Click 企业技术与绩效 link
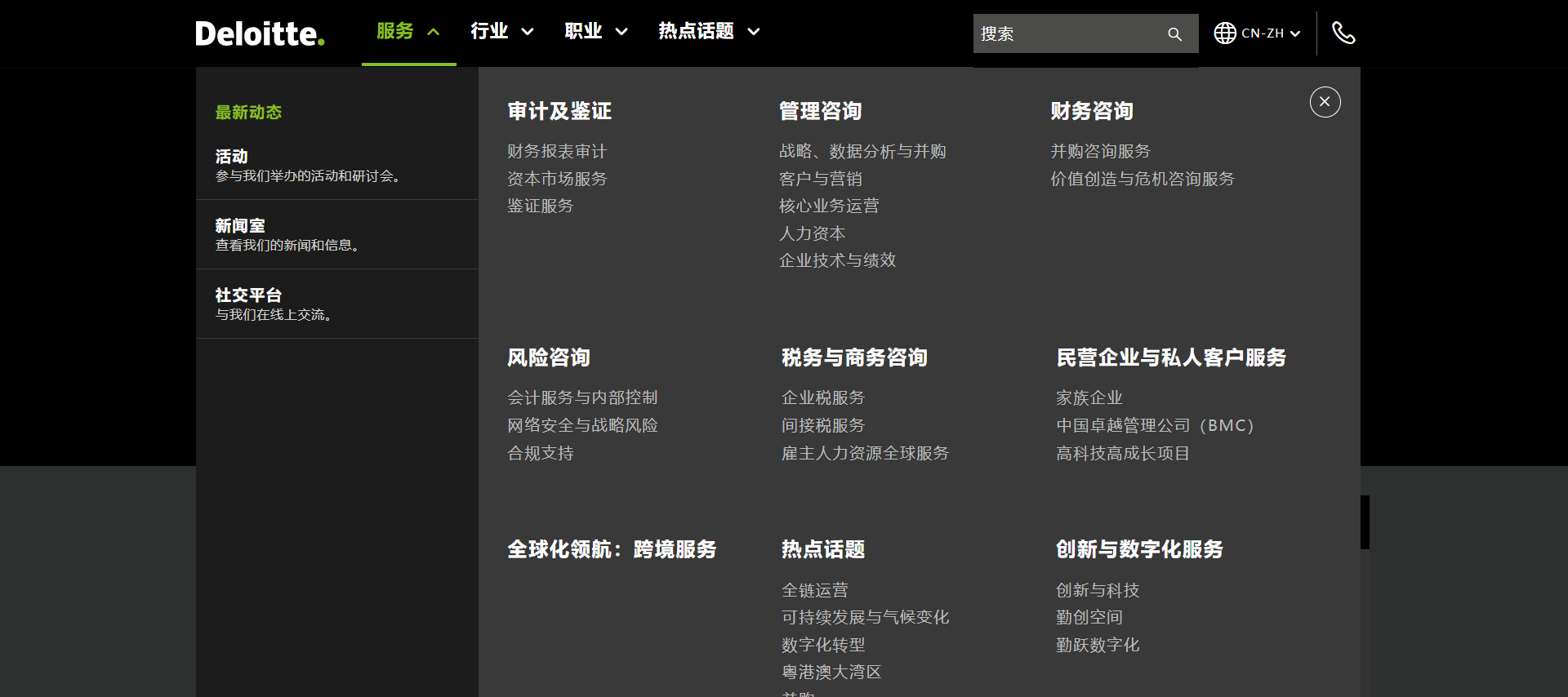This screenshot has height=697, width=1568. pyautogui.click(x=838, y=260)
